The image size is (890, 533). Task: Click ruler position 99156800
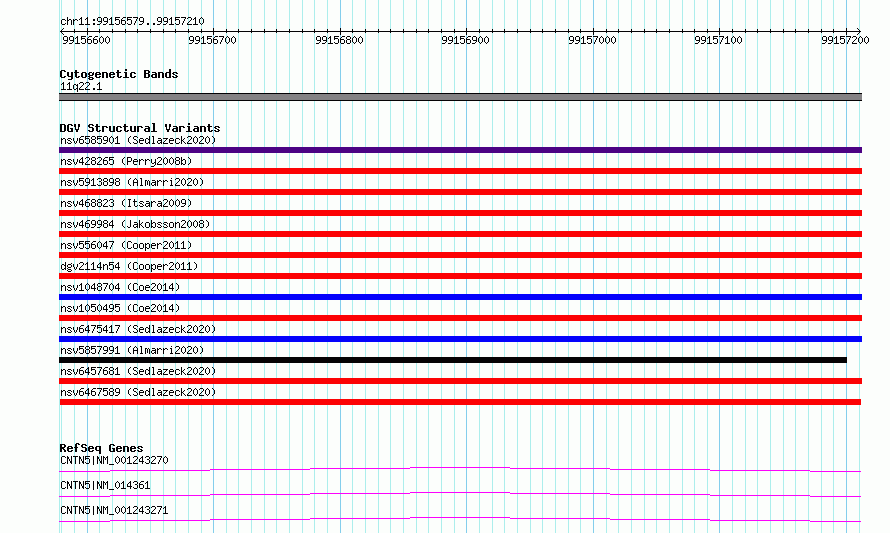pos(339,40)
